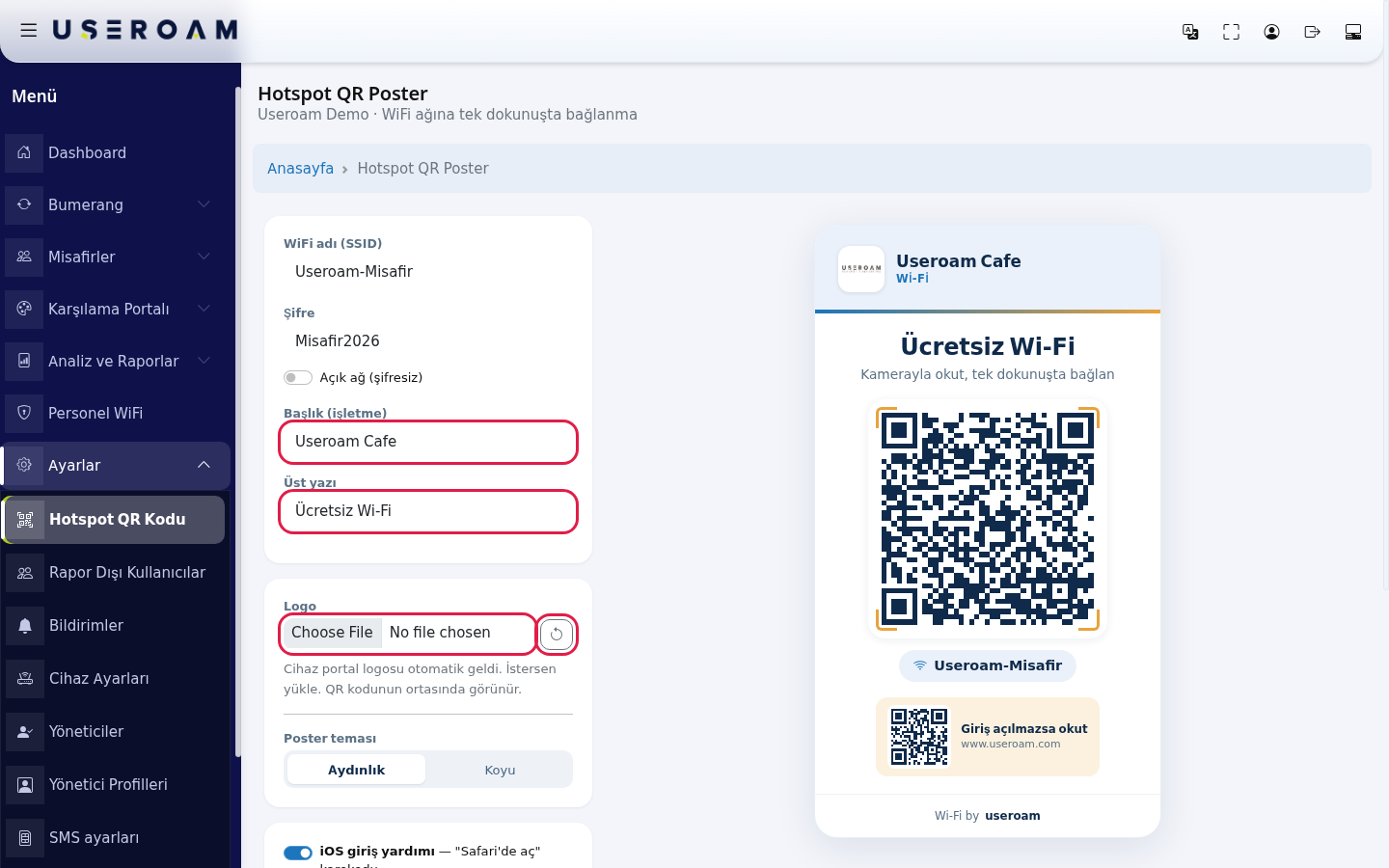This screenshot has width=1389, height=868.
Task: Open Bildirimler menu item
Action: coord(116,625)
